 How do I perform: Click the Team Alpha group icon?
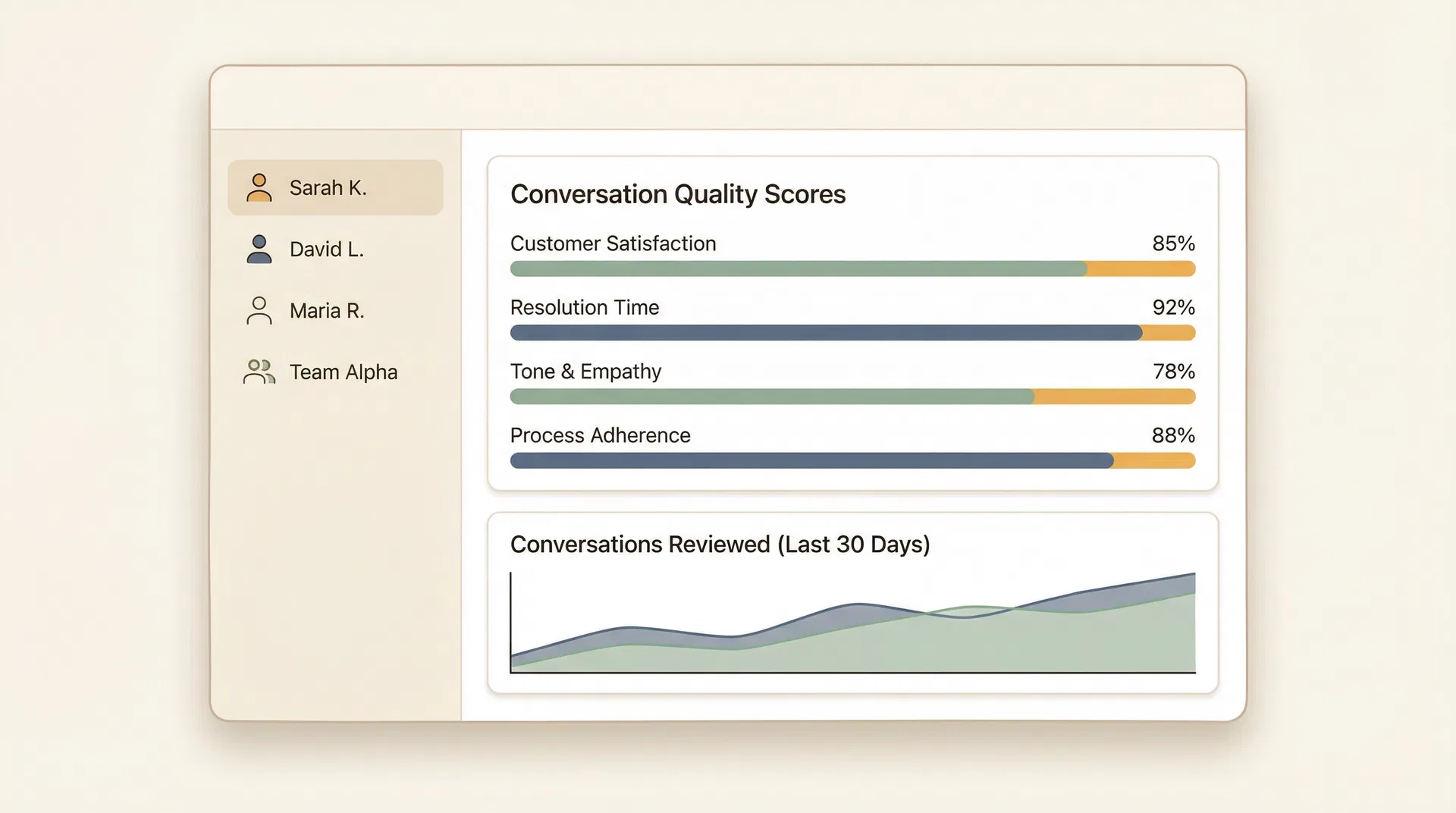click(259, 372)
